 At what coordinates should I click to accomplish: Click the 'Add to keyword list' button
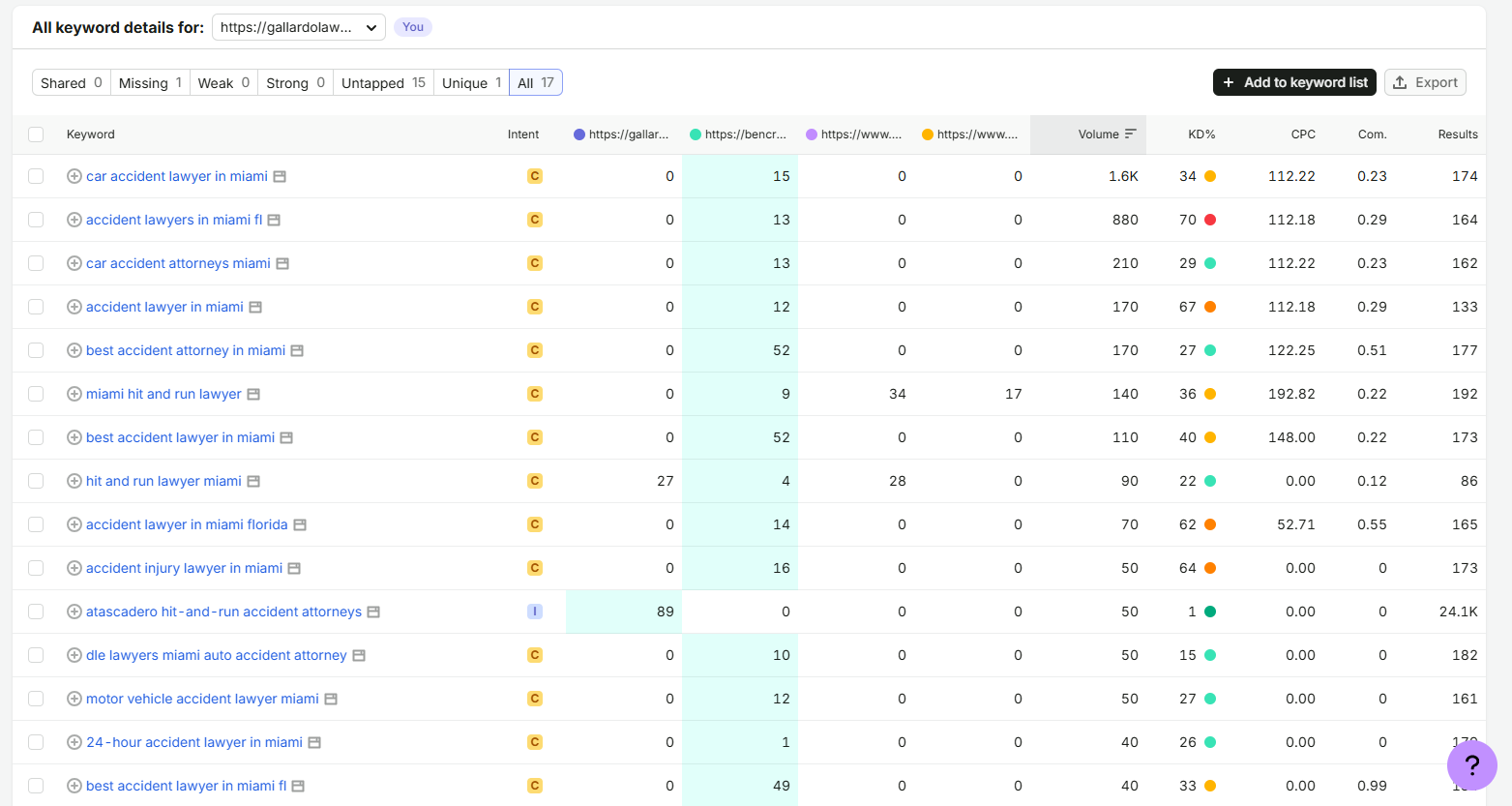click(1294, 82)
